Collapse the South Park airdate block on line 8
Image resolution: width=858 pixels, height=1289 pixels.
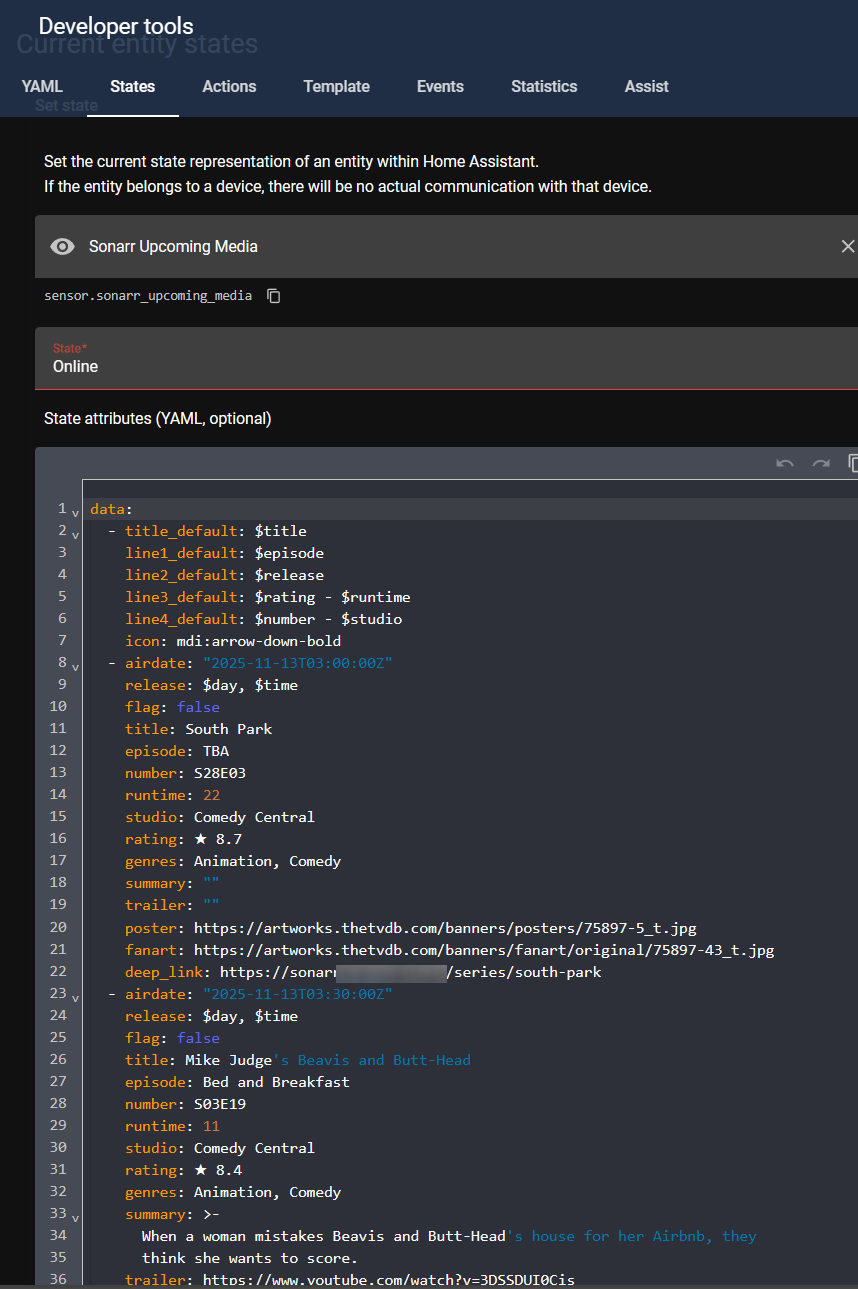click(75, 665)
